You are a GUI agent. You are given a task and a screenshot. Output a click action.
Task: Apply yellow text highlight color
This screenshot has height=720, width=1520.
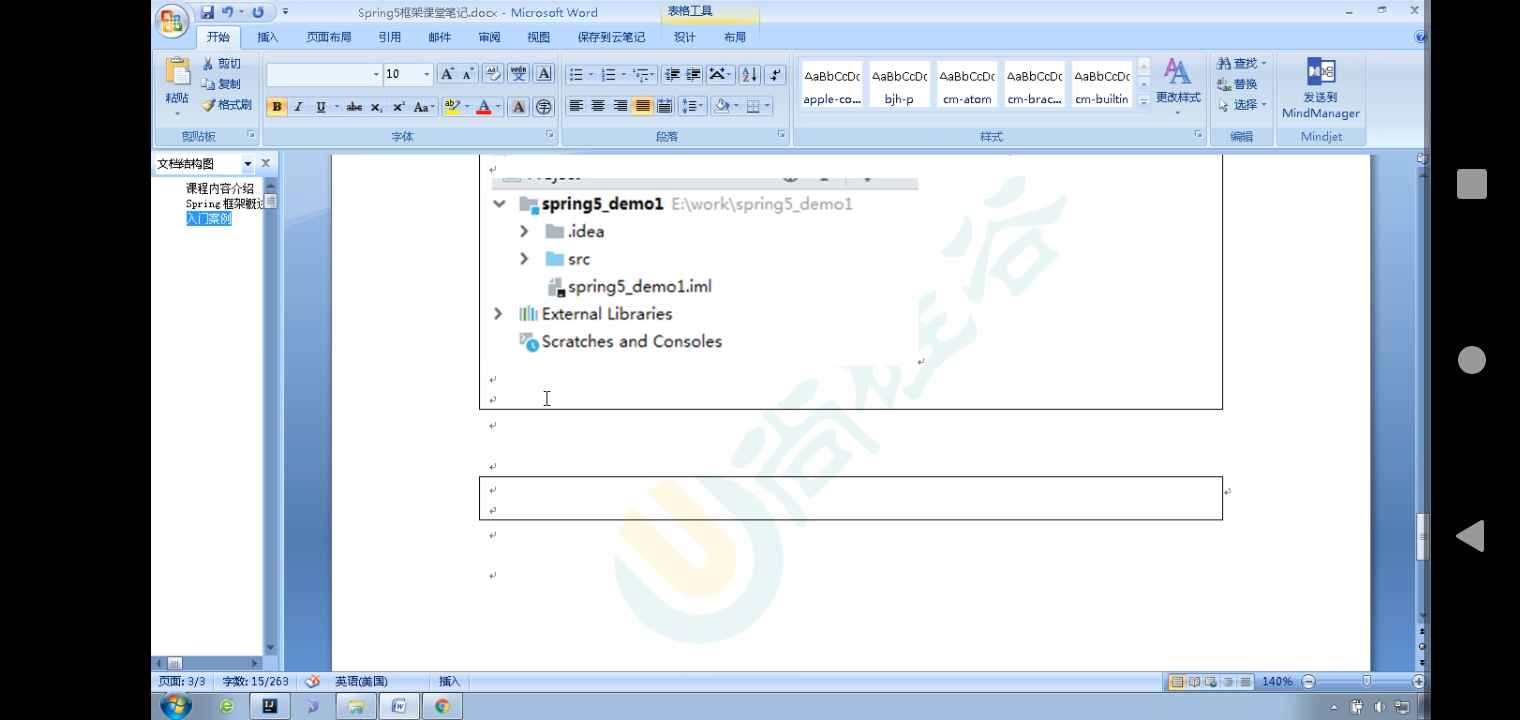pyautogui.click(x=451, y=107)
